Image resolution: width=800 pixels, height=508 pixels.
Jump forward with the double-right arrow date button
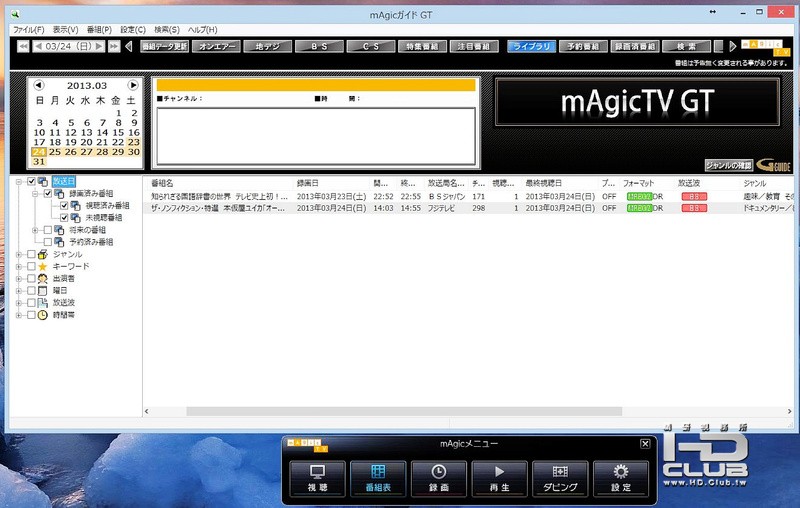pyautogui.click(x=114, y=46)
